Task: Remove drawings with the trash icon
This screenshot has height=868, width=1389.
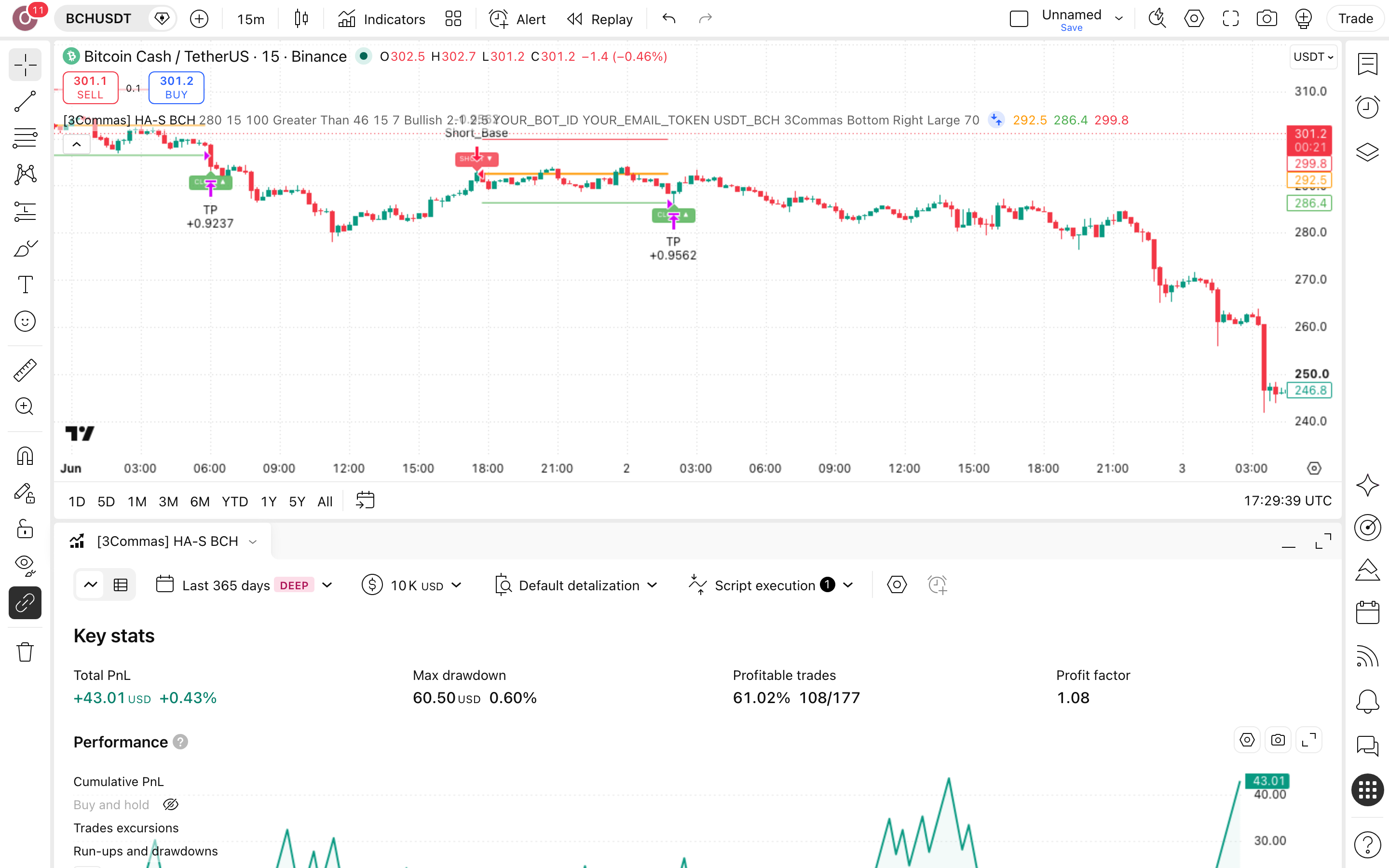Action: 25,652
